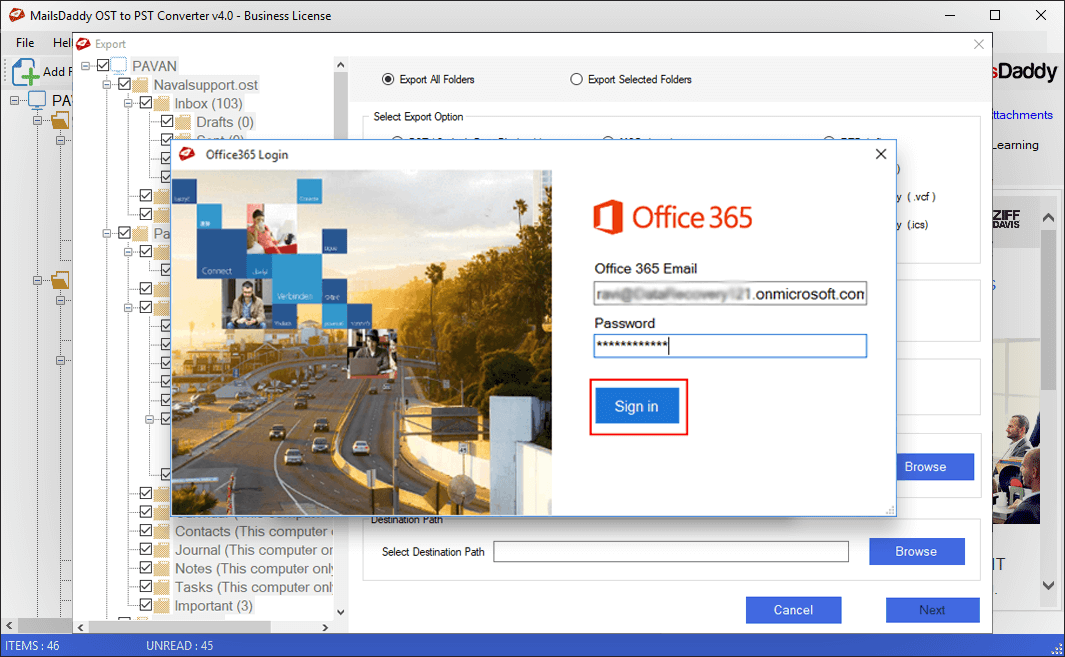Click the Office365 Login title icon
Screen dimensions: 1065x657
point(187,154)
